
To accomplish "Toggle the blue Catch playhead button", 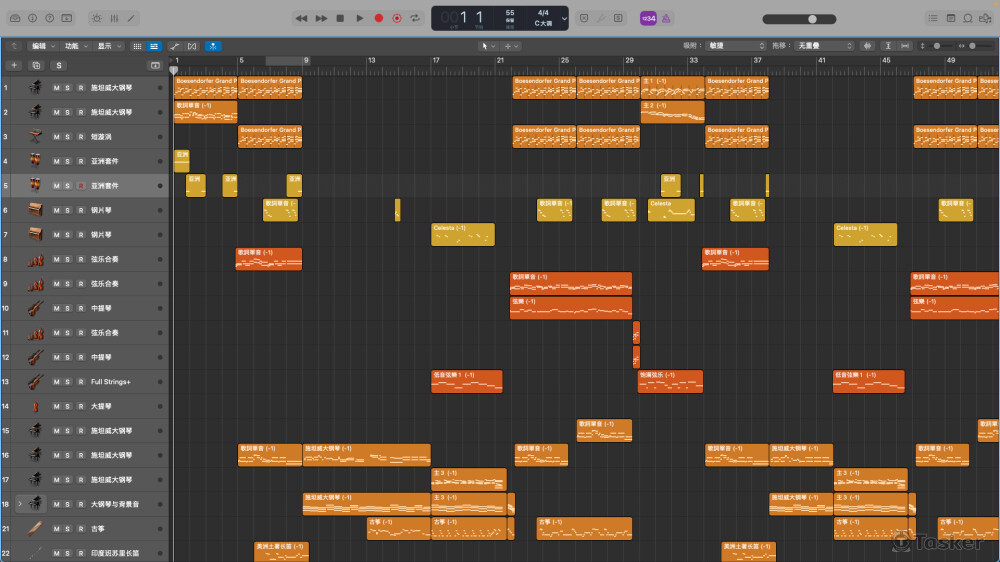I will tap(213, 46).
